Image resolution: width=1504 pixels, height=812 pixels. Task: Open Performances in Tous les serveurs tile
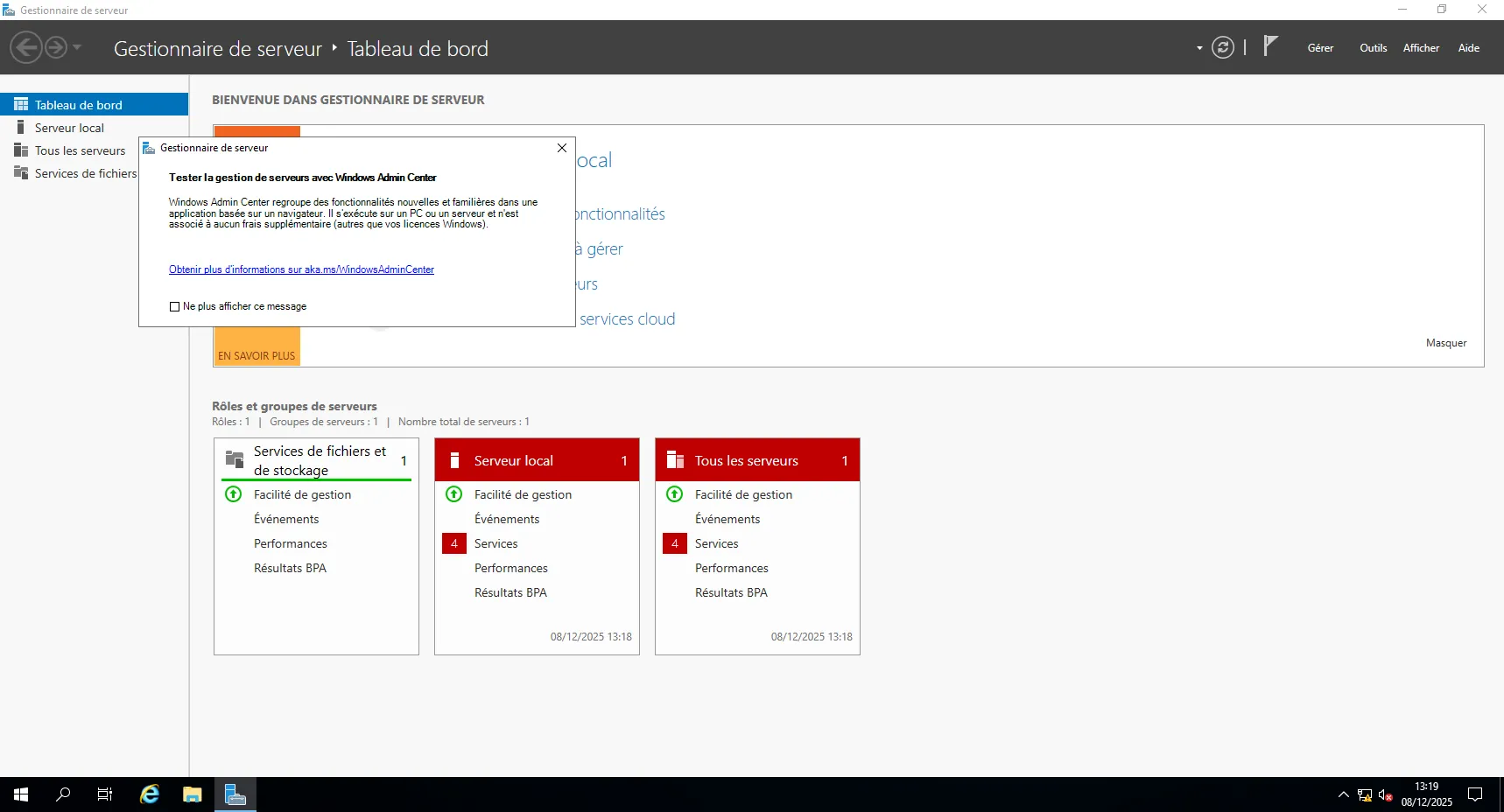pyautogui.click(x=732, y=568)
